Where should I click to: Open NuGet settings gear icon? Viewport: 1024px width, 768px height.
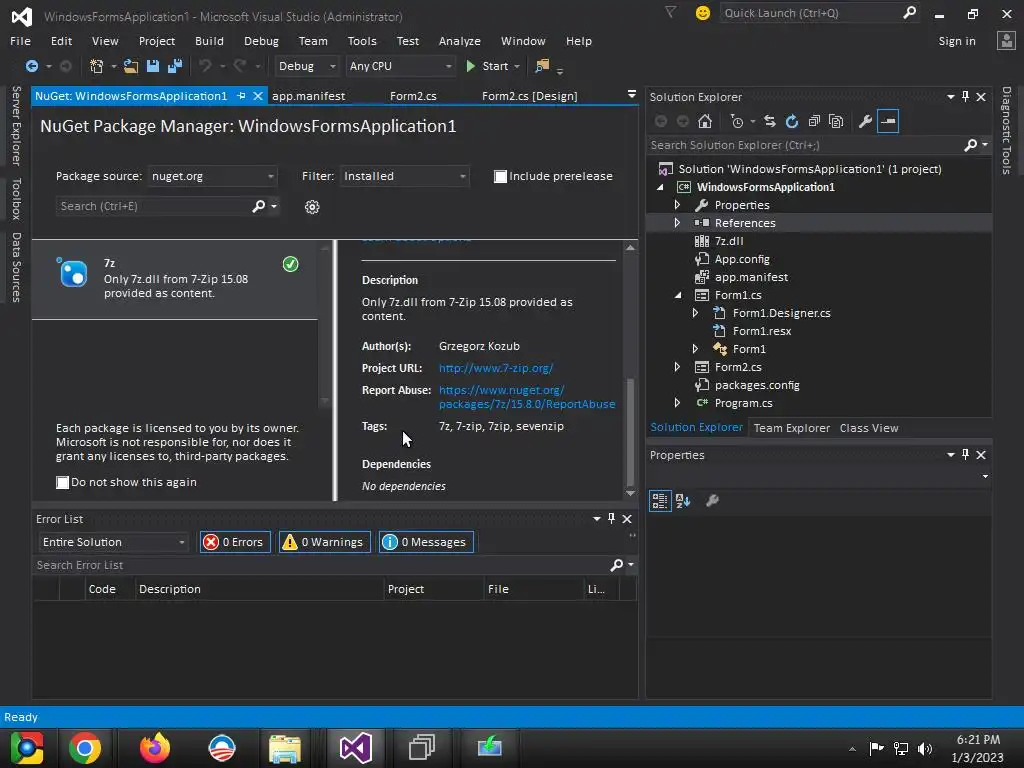pyautogui.click(x=312, y=207)
